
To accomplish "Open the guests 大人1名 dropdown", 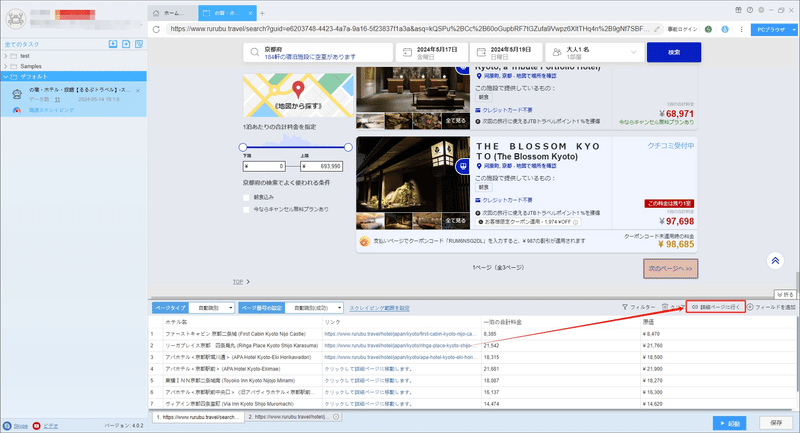I will pos(597,52).
